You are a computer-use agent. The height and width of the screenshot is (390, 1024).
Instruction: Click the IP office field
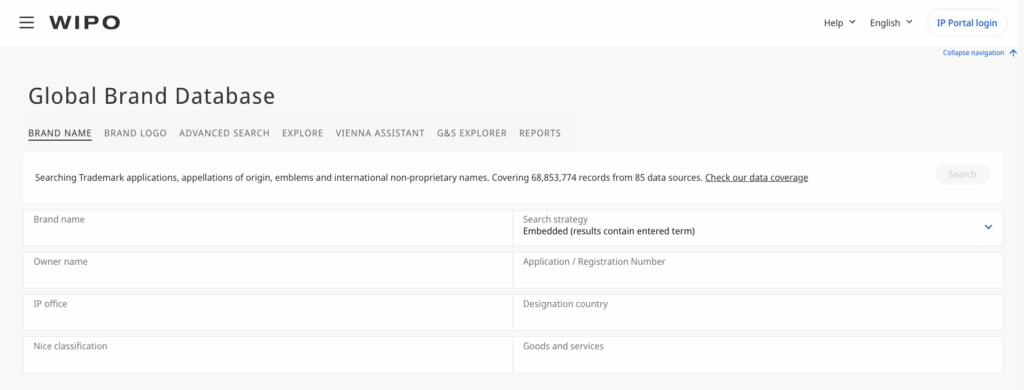(268, 312)
